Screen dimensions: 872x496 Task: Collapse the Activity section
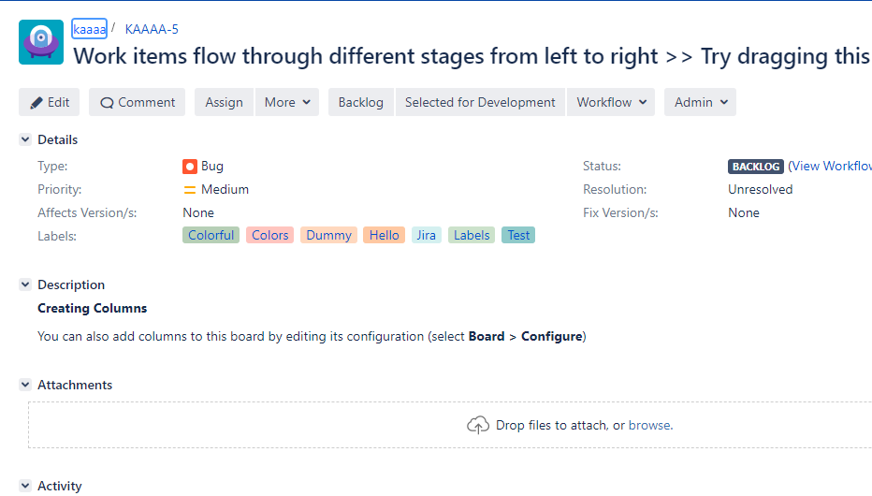[25, 486]
